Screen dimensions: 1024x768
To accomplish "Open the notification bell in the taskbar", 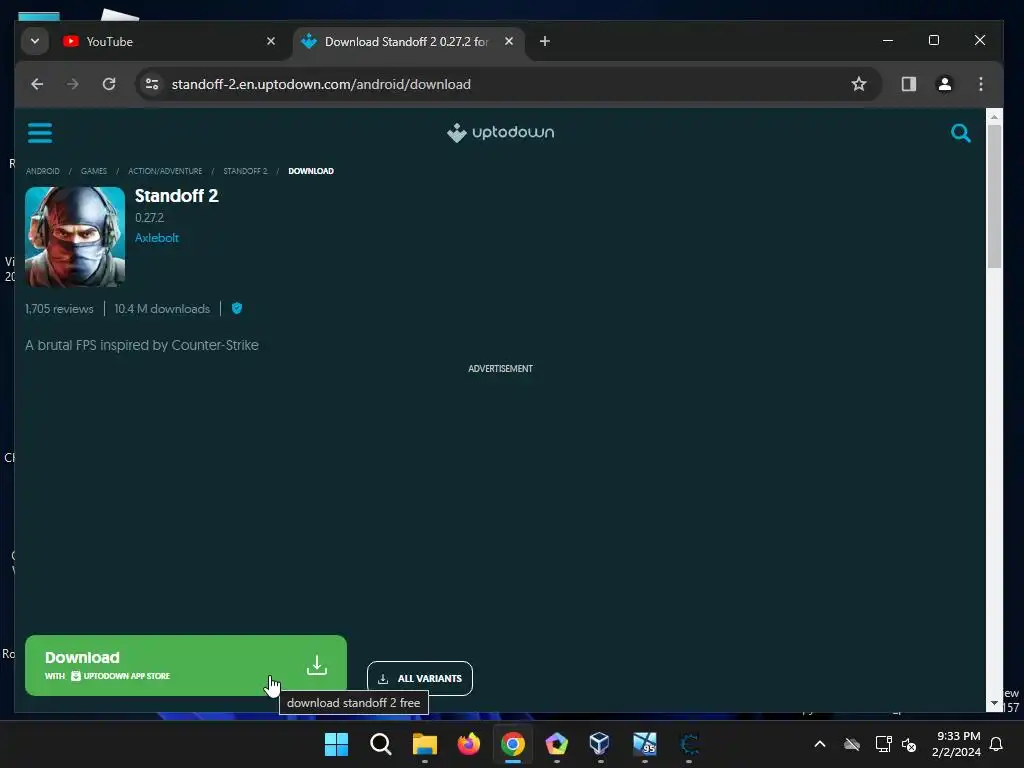I will pyautogui.click(x=996, y=744).
